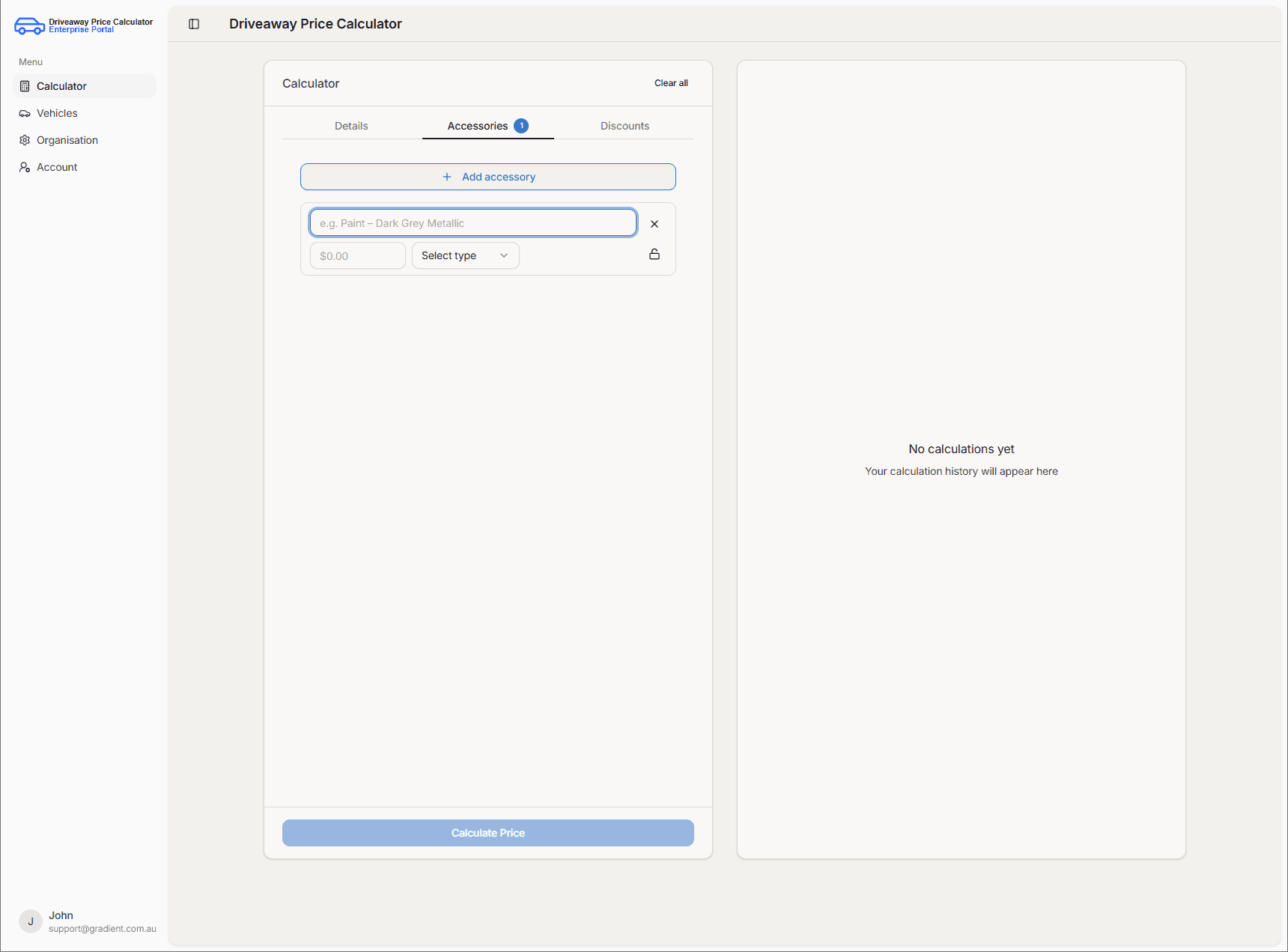Remove accessory with the X icon
Viewport: 1288px width, 952px height.
point(654,224)
